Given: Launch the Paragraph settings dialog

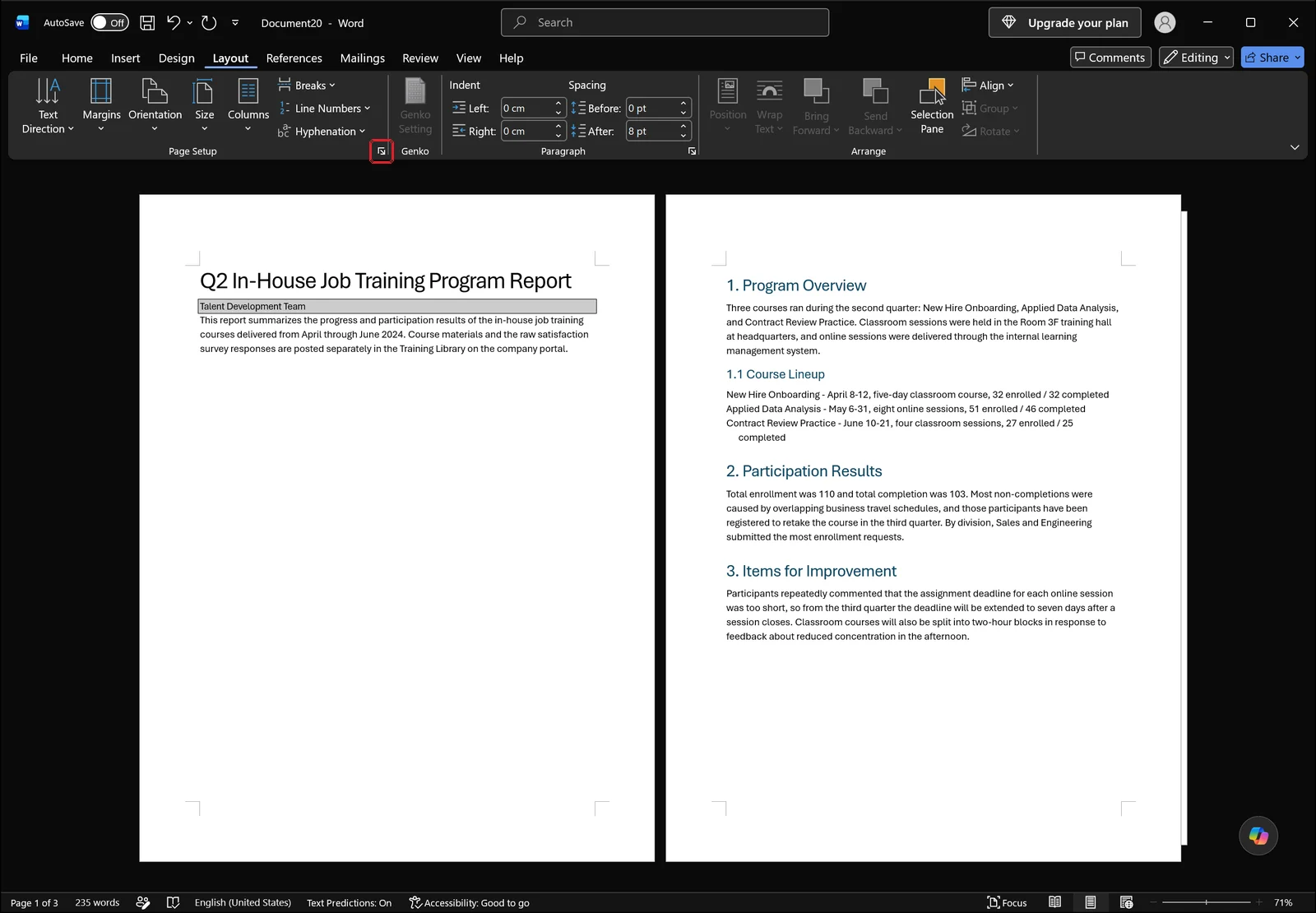Looking at the screenshot, I should [x=692, y=151].
